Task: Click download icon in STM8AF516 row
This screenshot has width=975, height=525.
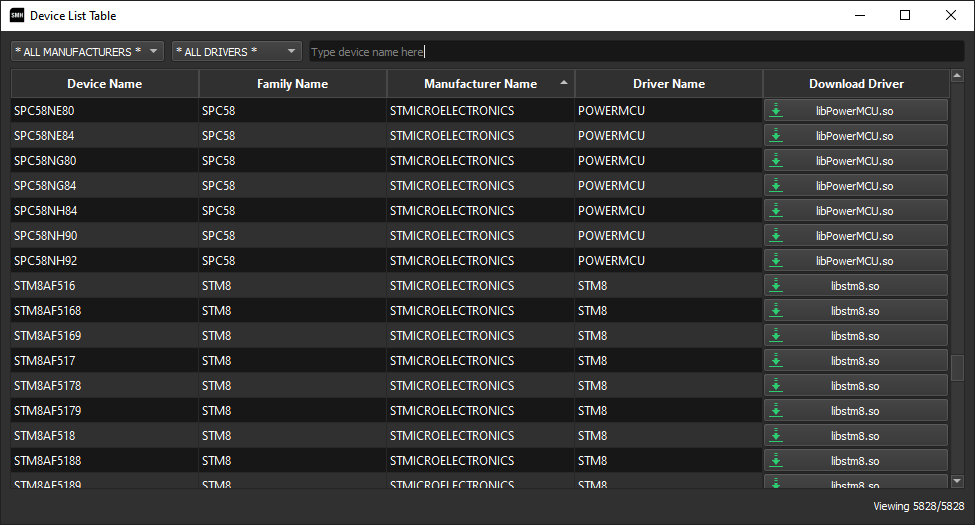Action: pos(776,286)
